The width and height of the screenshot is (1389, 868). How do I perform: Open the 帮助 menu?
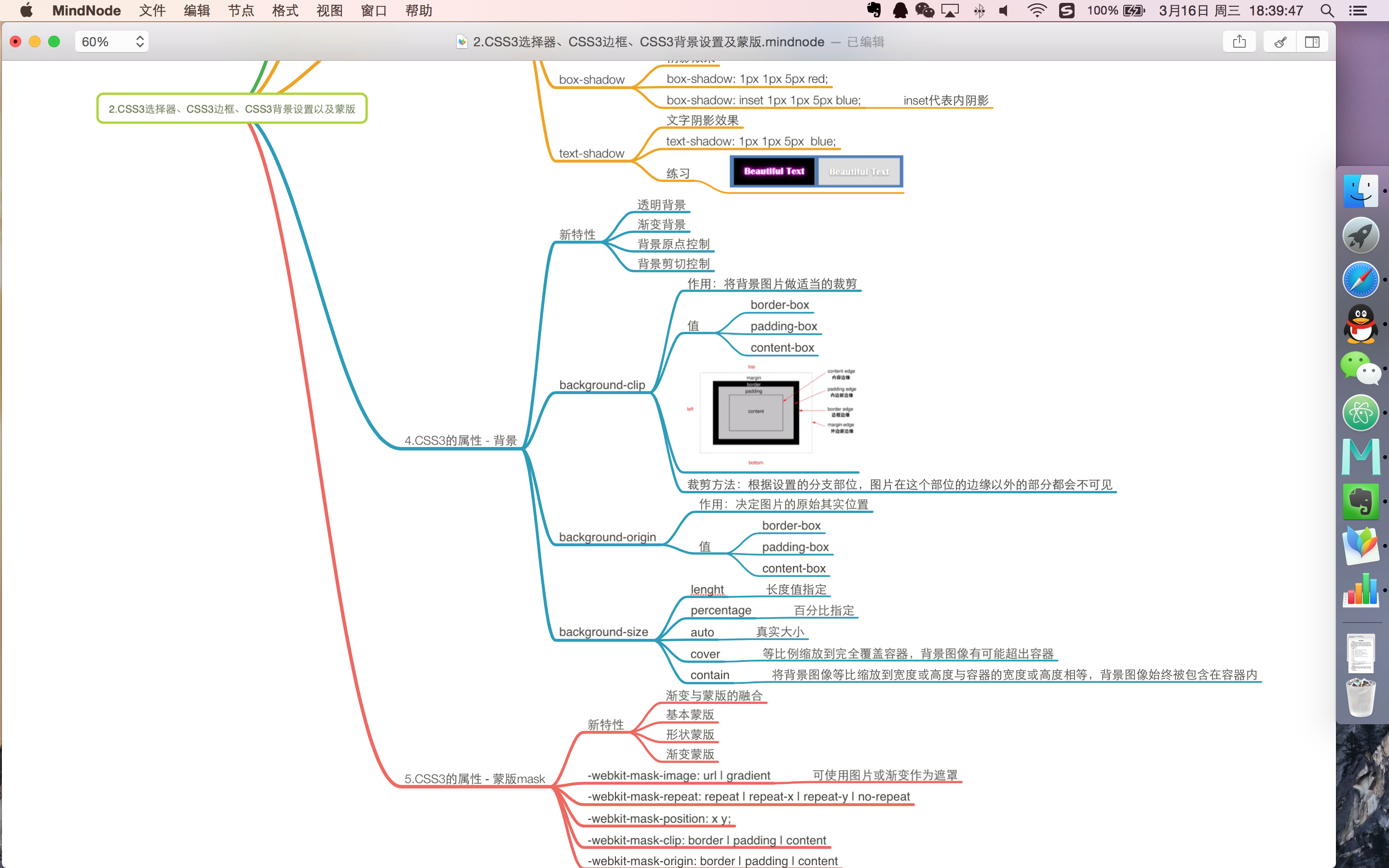tap(419, 10)
